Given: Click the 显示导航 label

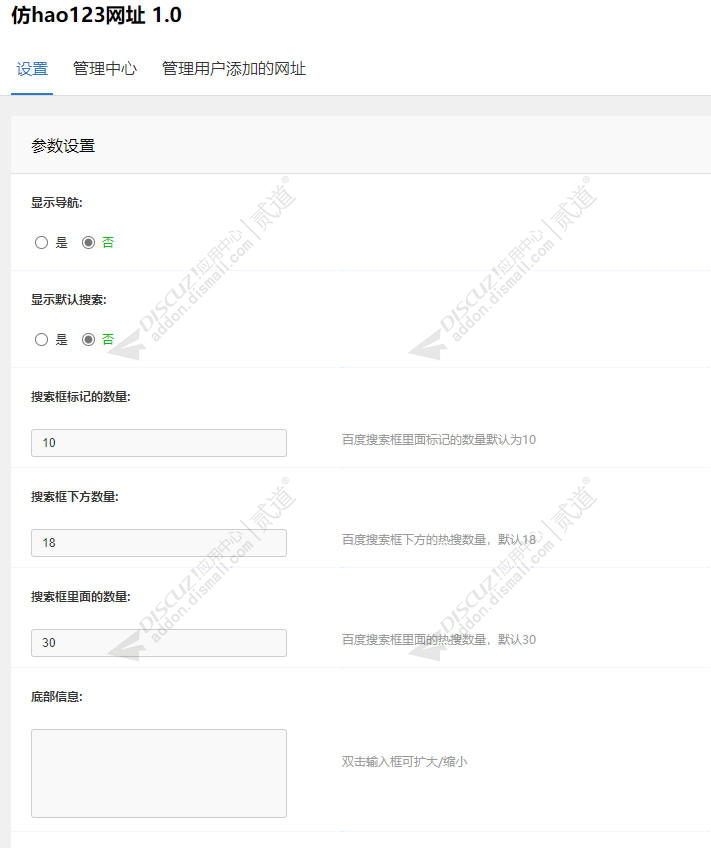Looking at the screenshot, I should point(57,203).
